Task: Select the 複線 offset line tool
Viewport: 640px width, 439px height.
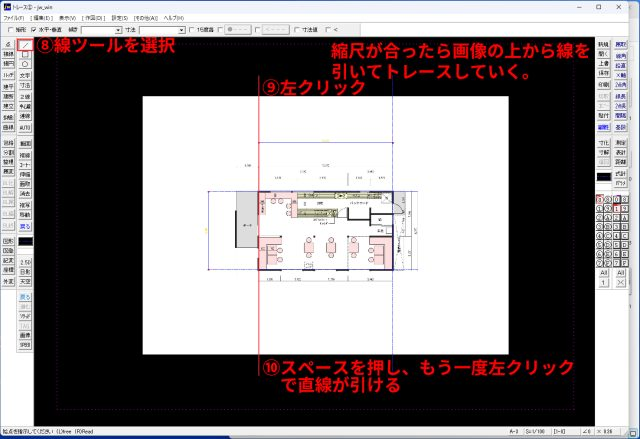Action: 26,156
